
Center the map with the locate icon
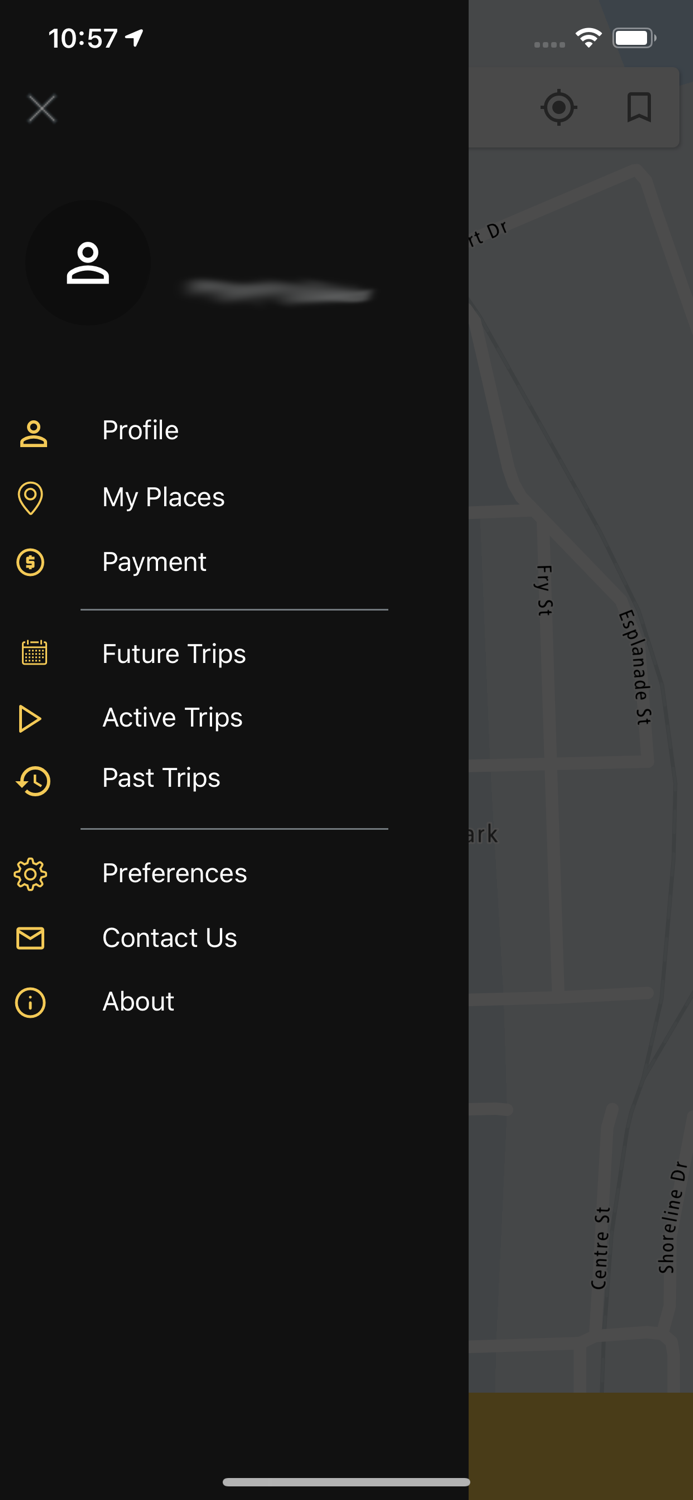(x=559, y=108)
